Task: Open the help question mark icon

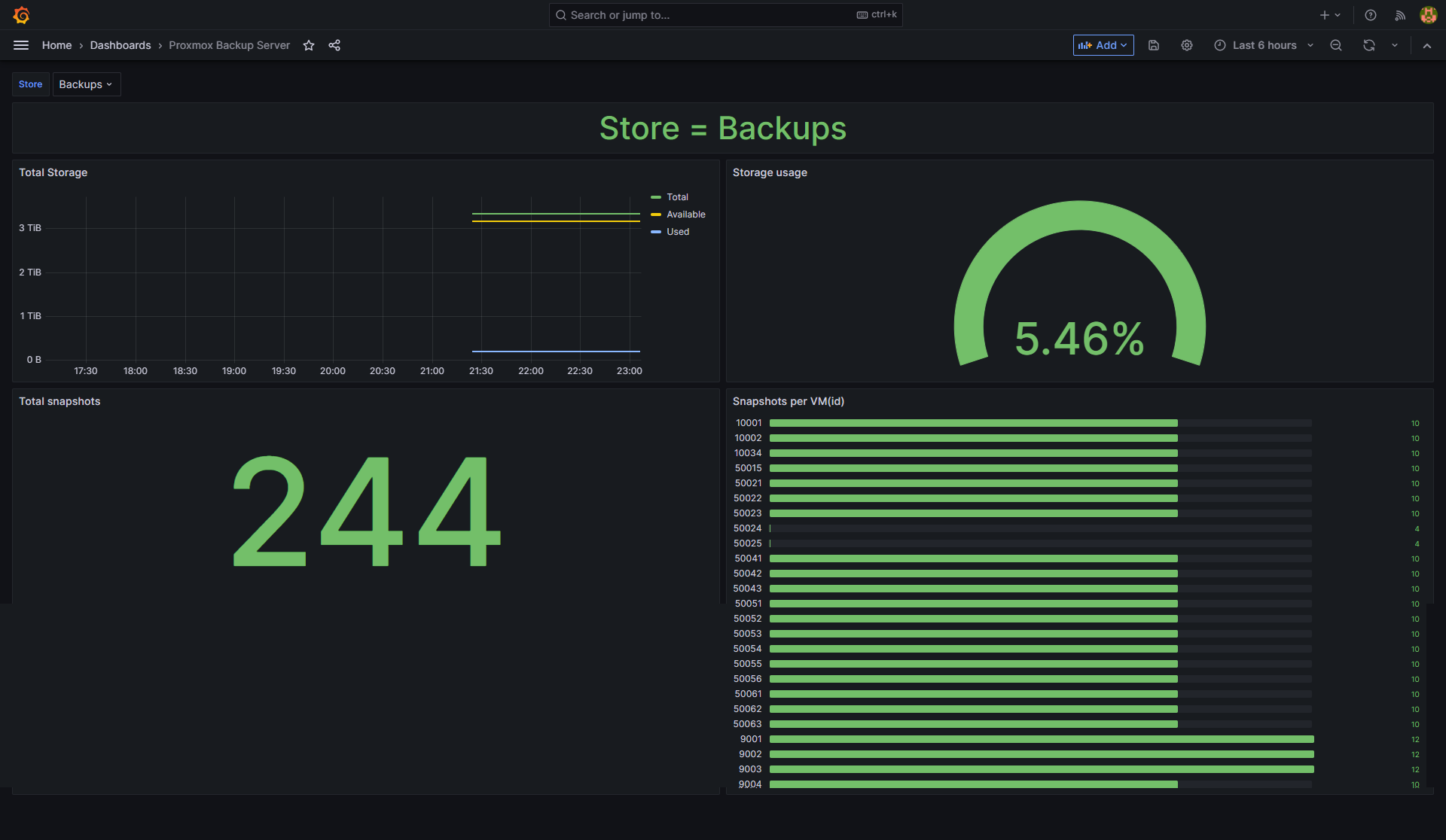Action: coord(1371,15)
